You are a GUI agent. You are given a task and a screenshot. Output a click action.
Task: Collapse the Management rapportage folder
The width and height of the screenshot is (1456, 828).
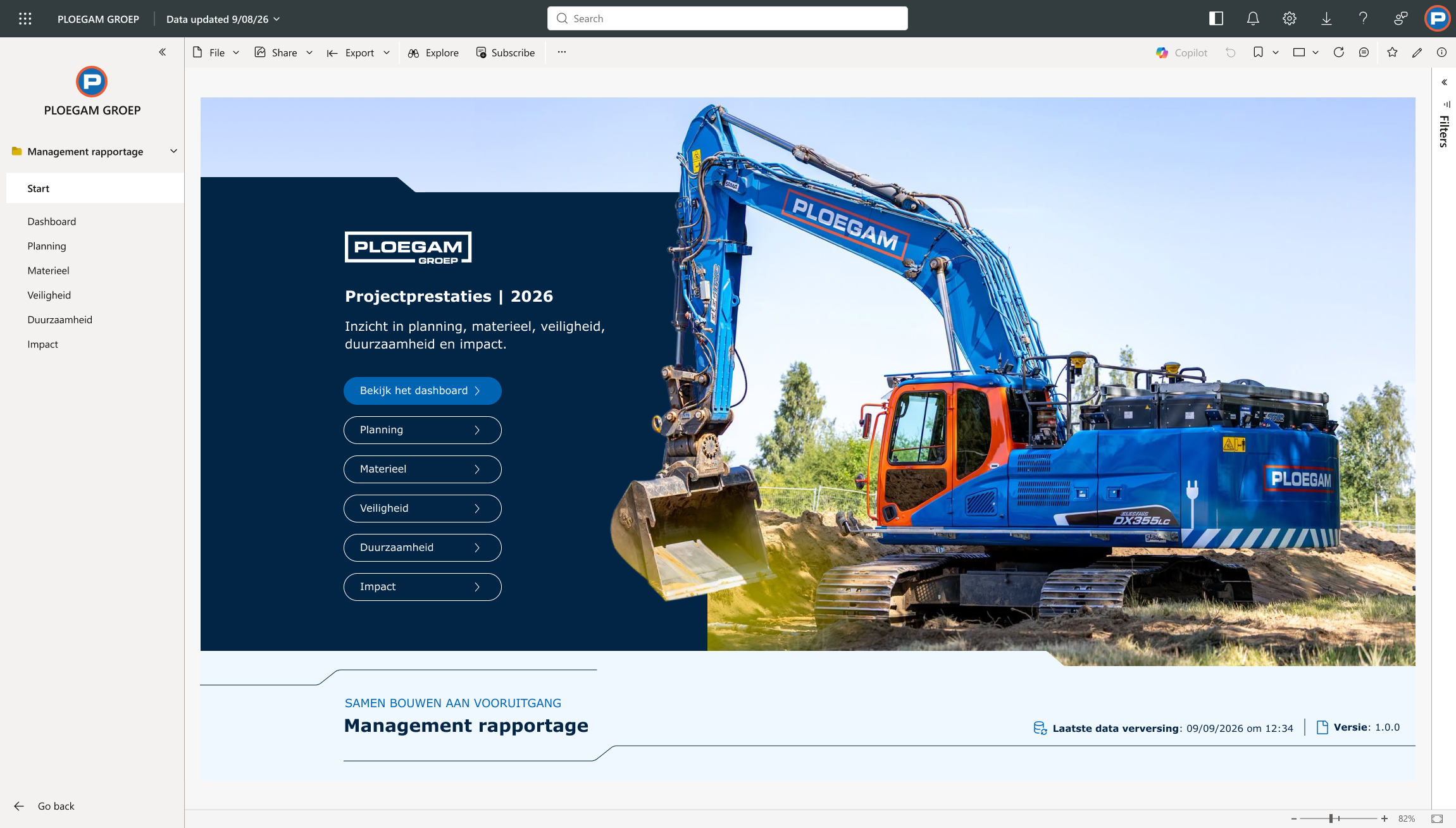pos(174,151)
